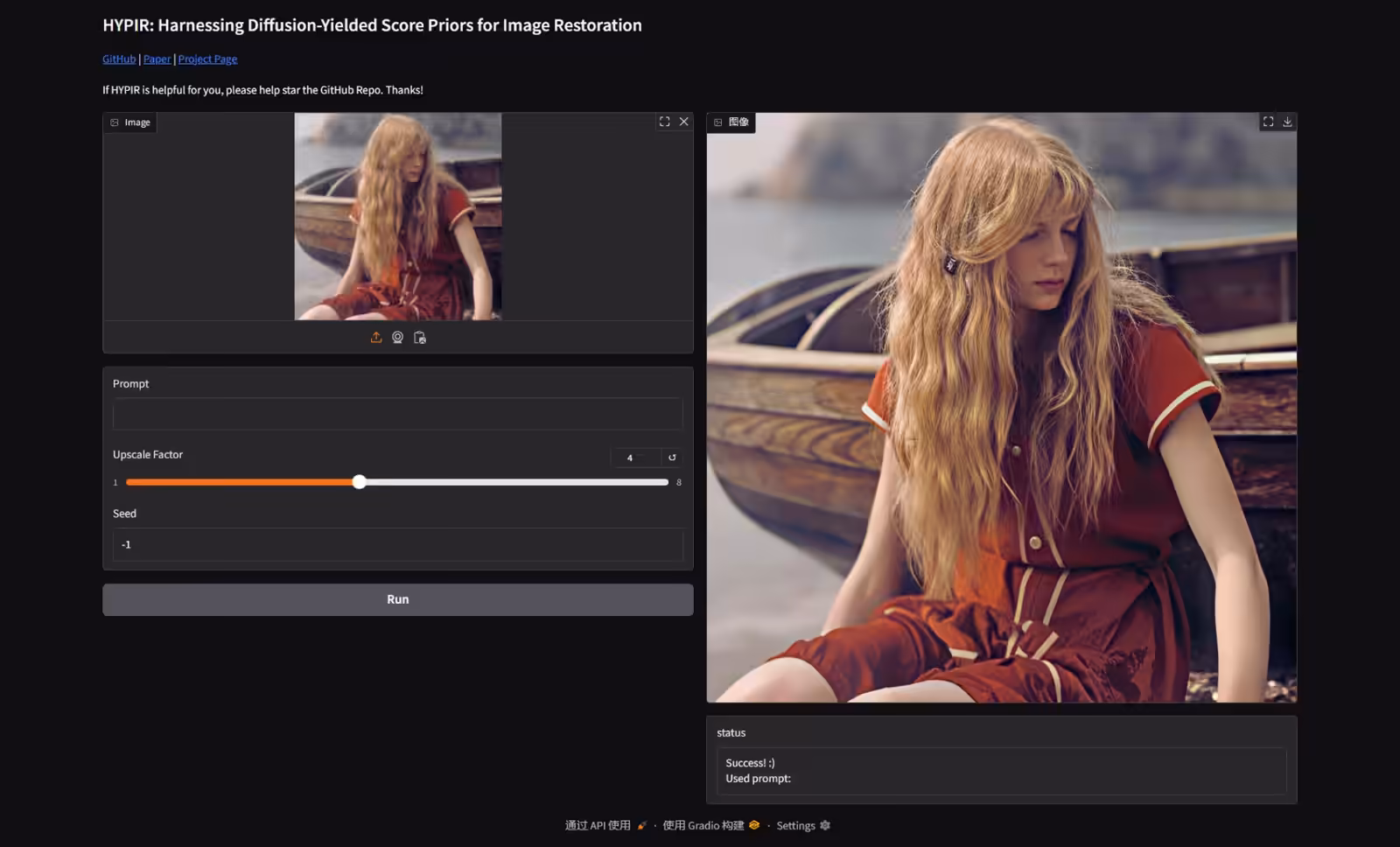Expand the output image to fullscreen
This screenshot has height=847, width=1400.
coord(1268,122)
